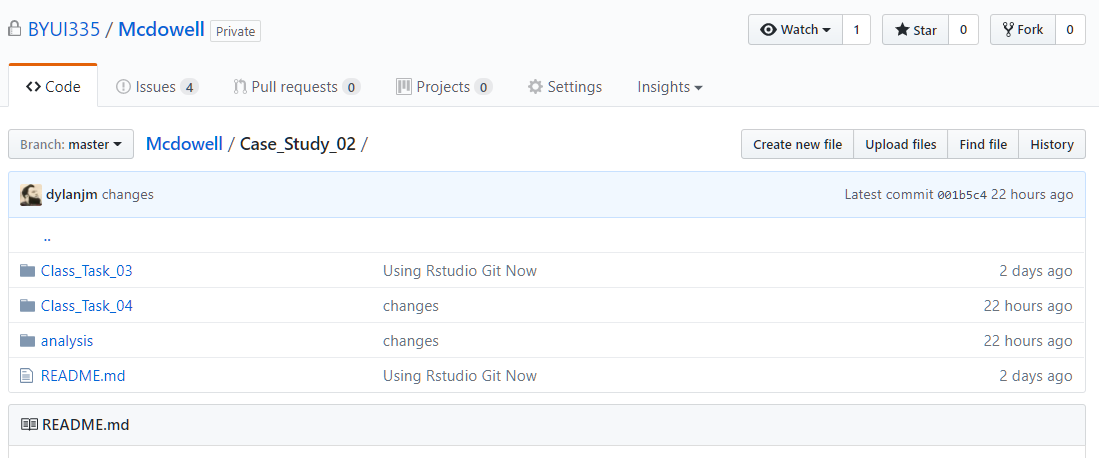Viewport: 1099px width, 458px height.
Task: Click the dylanjm avatar thumbnail
Action: pos(31,195)
